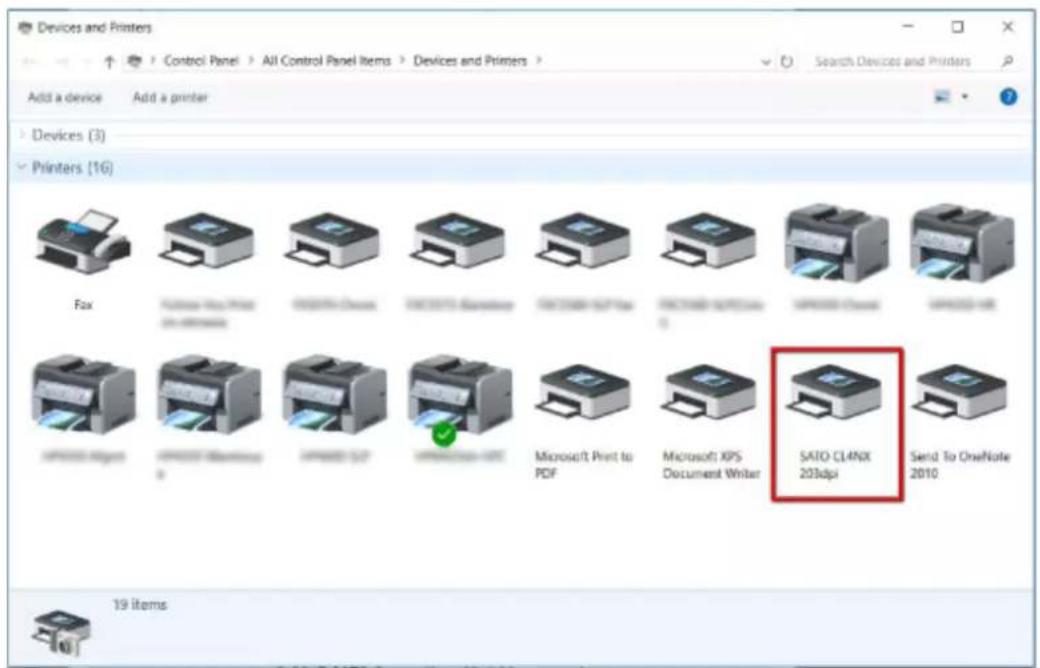1040x668 pixels.
Task: Click the Forward navigation arrow
Action: tap(62, 62)
